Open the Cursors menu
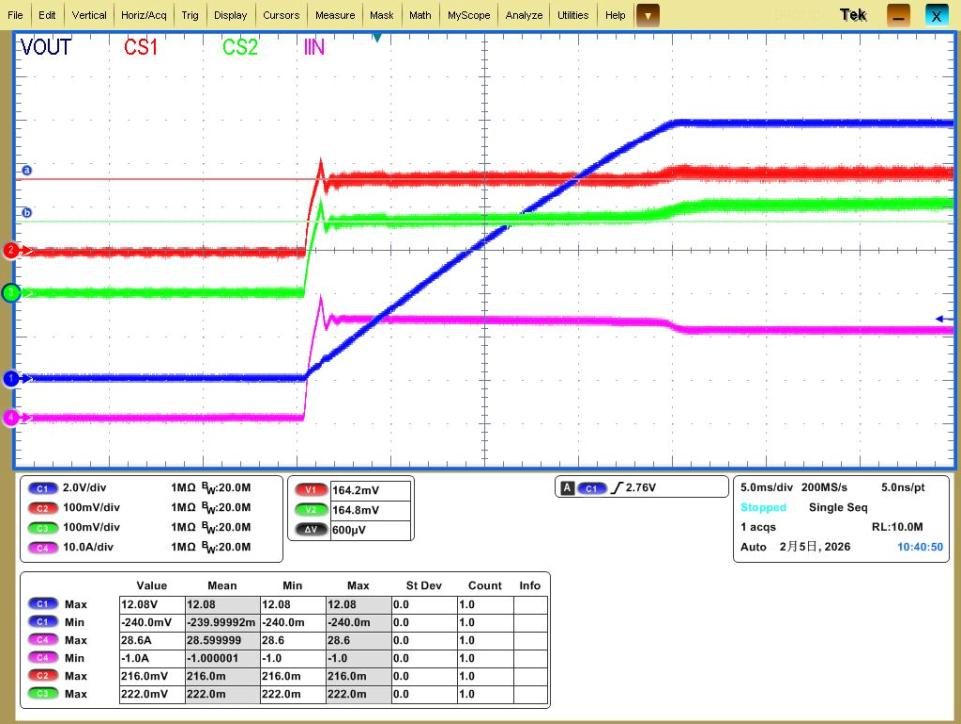Screen dimensions: 961x724 (281, 15)
